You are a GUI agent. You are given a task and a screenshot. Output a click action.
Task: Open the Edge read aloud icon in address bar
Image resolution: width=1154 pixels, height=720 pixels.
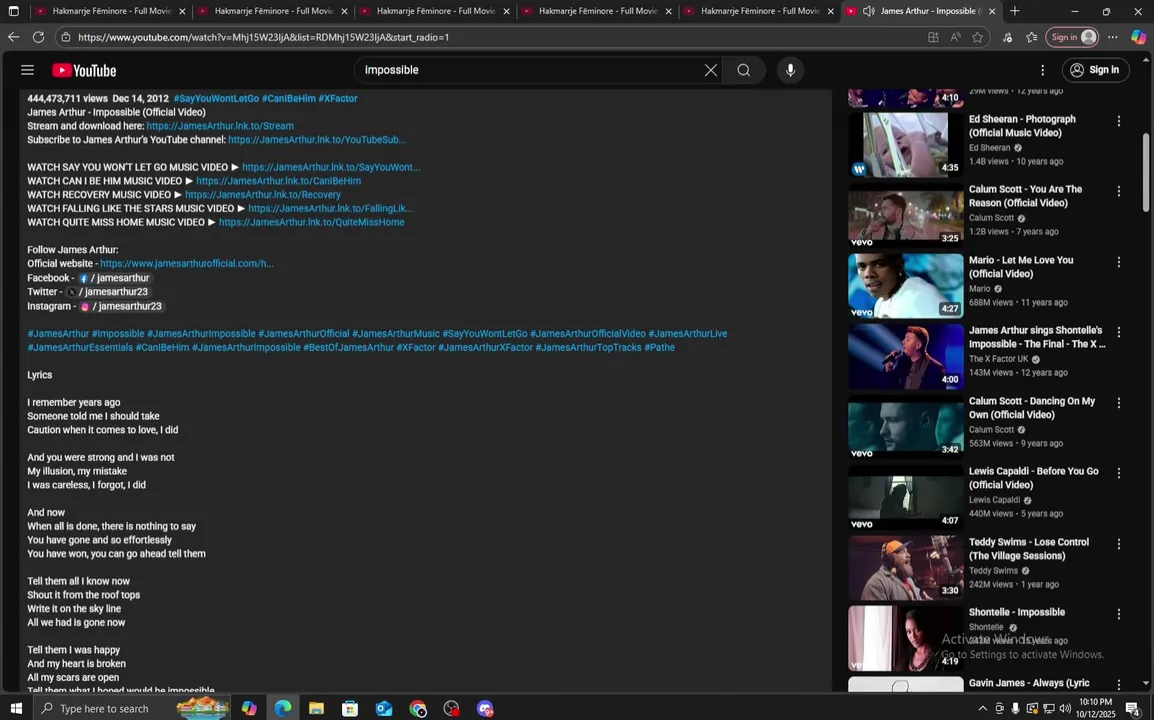(955, 38)
